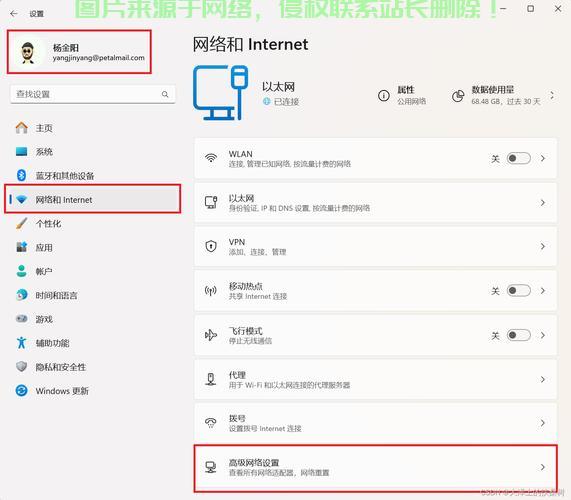571x500 pixels.
Task: Click the data usage pie icon
Action: click(x=458, y=96)
